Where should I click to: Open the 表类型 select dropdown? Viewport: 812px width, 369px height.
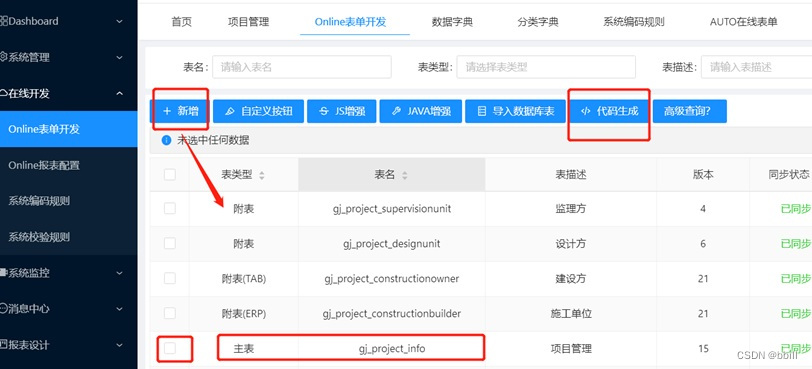pos(546,67)
